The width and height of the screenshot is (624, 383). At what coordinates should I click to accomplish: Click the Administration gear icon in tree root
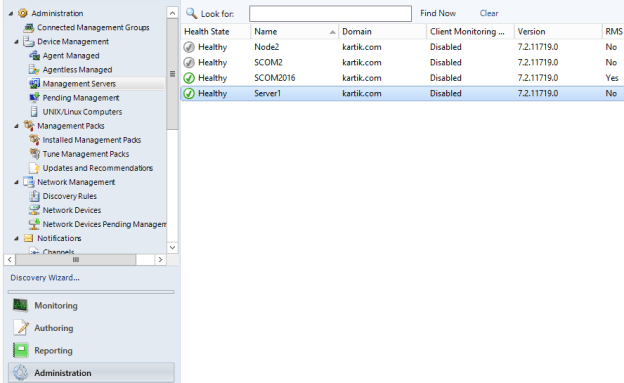(x=23, y=13)
